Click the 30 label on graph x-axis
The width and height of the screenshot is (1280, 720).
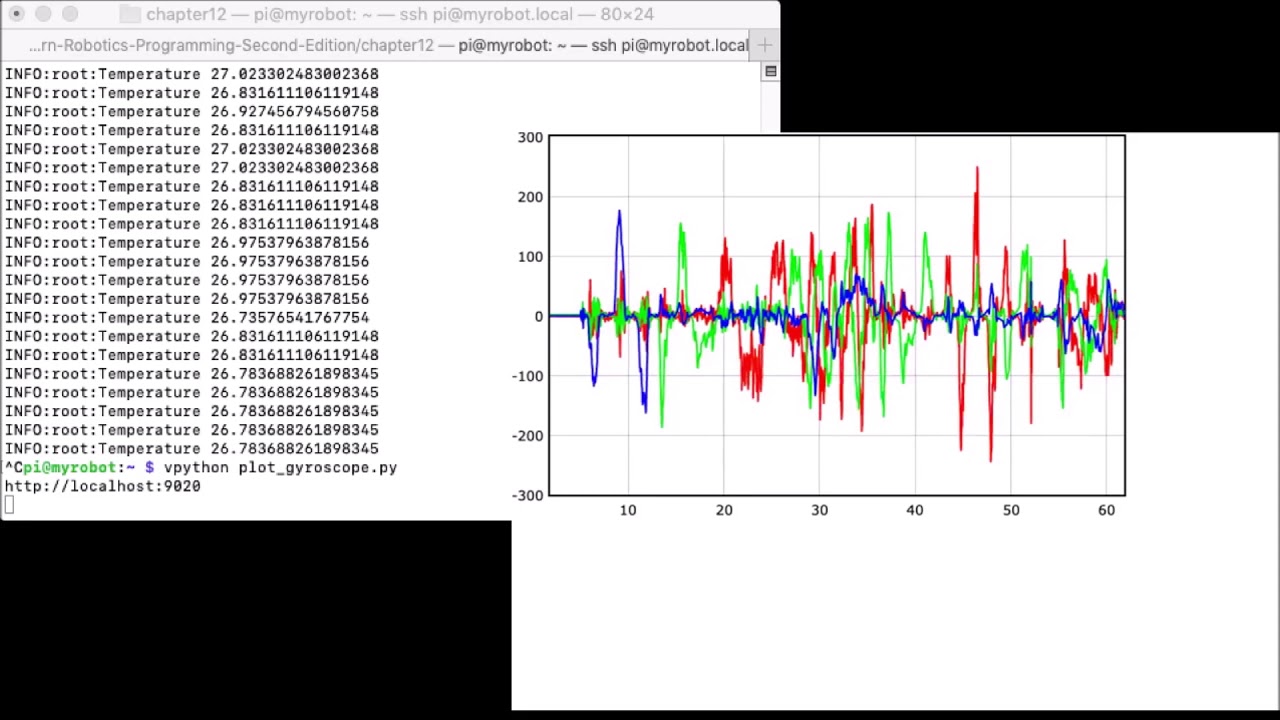(819, 510)
